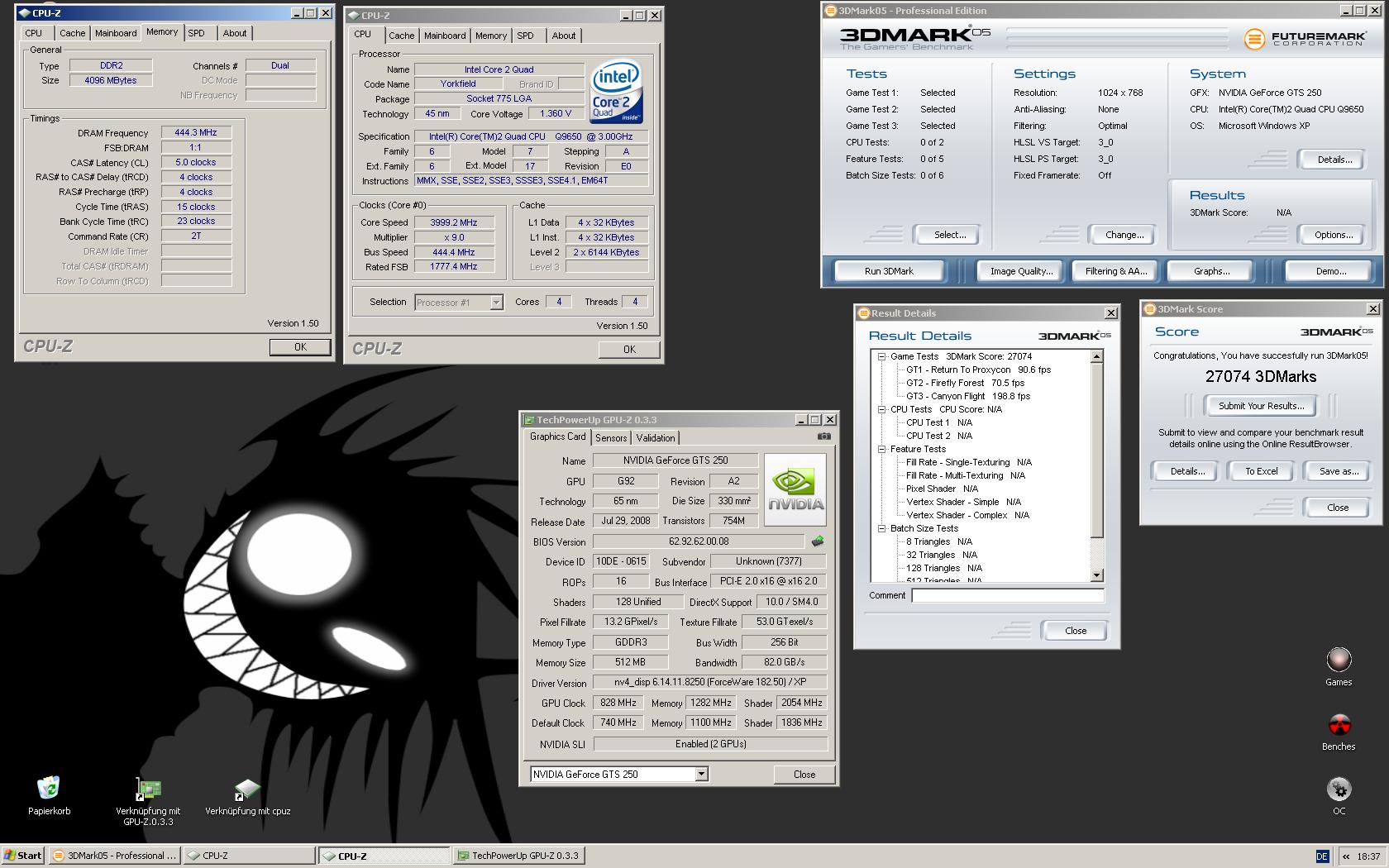
Task: Click Run 3DMark button
Action: [x=889, y=271]
